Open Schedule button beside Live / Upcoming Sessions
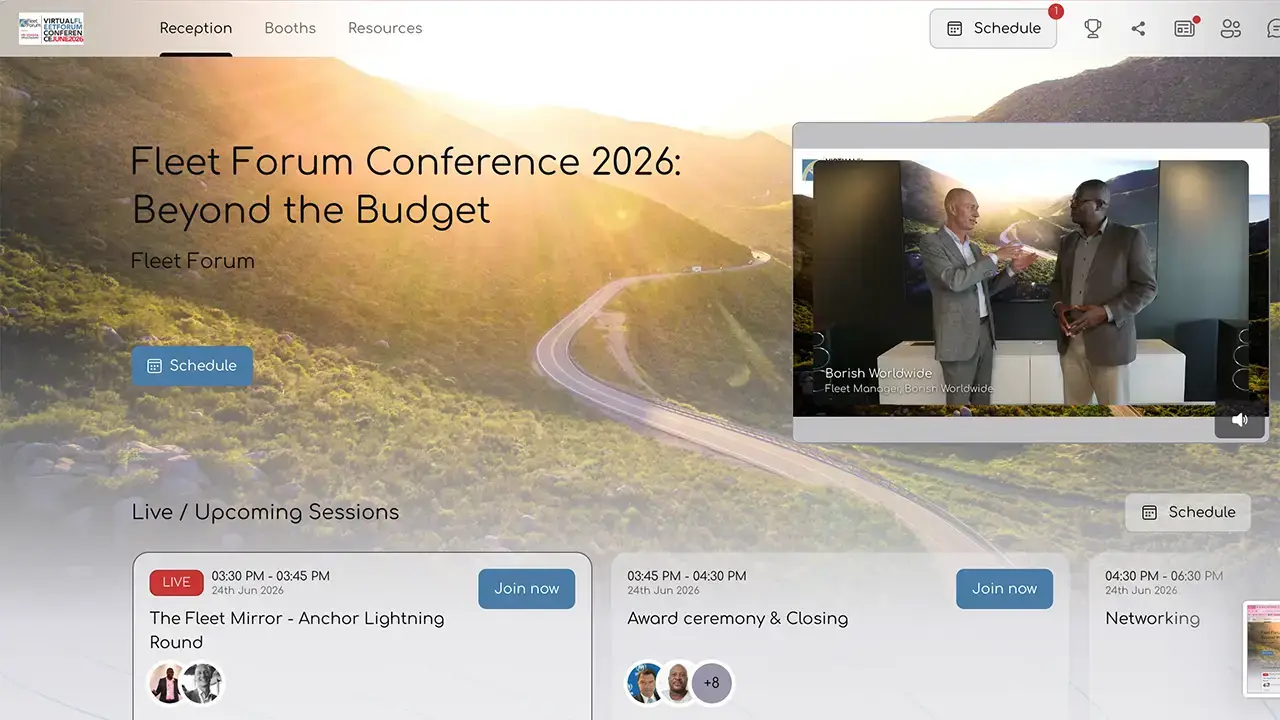Screen dimensions: 1280x720 [x=1188, y=512]
